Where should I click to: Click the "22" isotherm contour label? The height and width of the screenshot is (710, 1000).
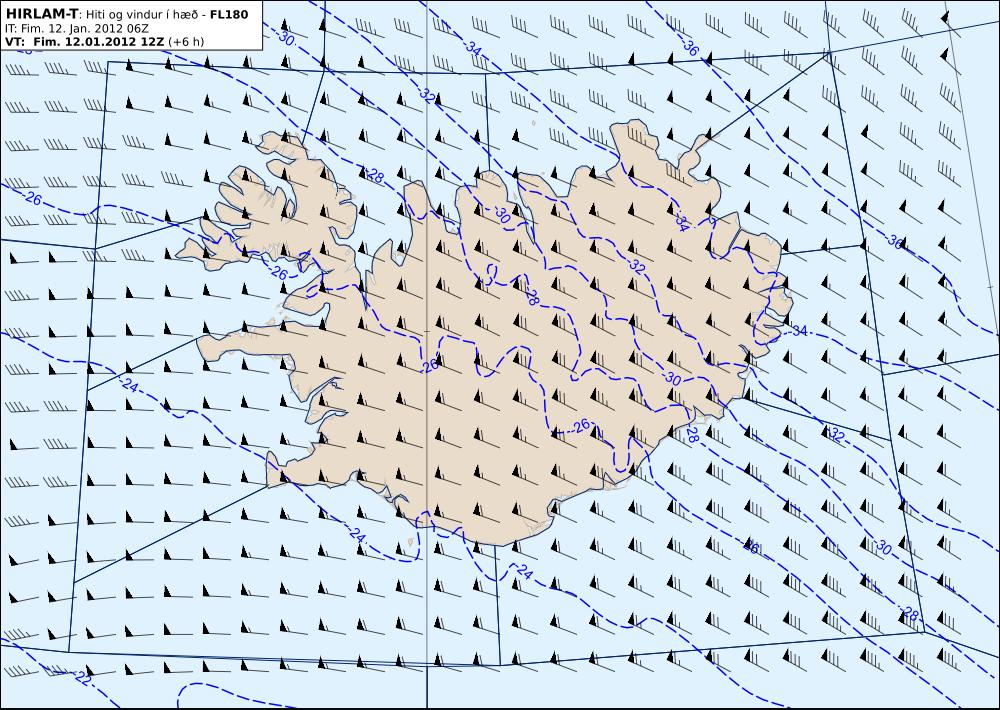(x=84, y=679)
